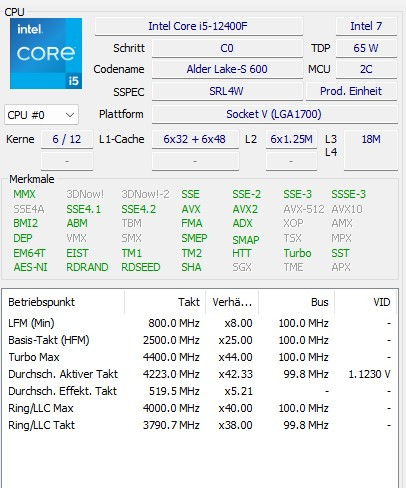406x488 pixels.
Task: Click the Intel 7 process field
Action: [x=366, y=26]
